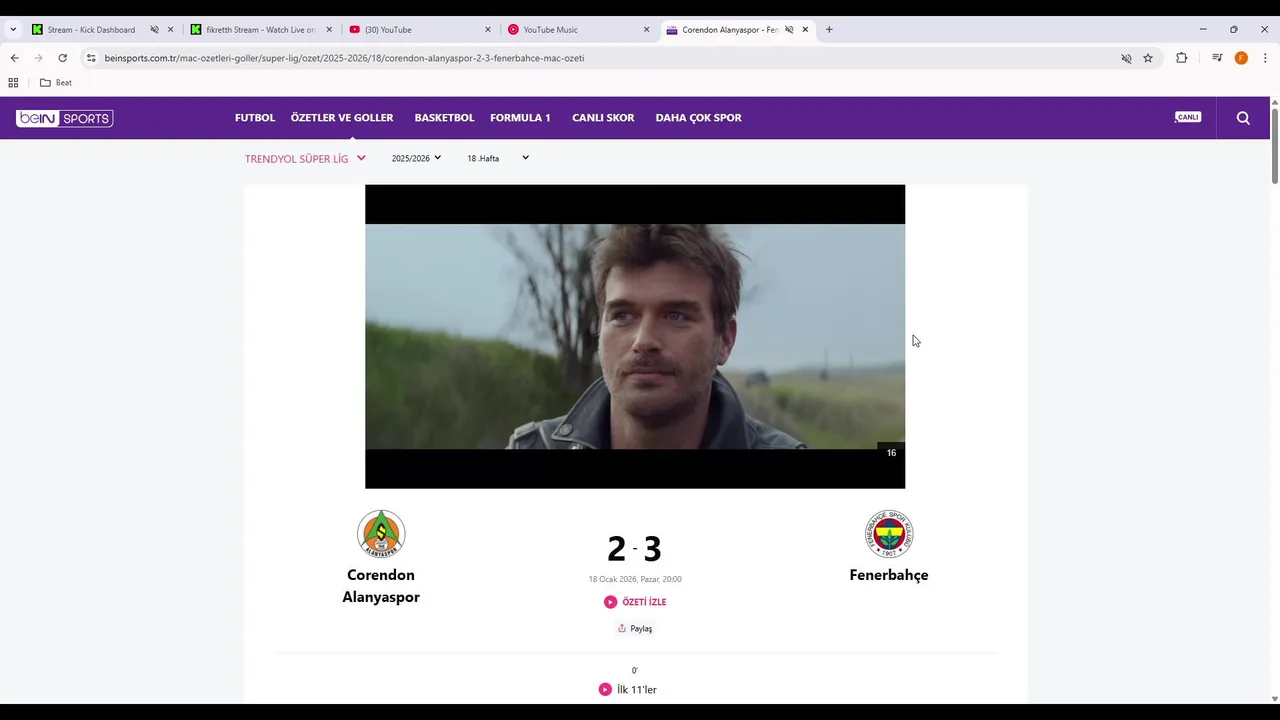Open the ÖZETLER VE GOLLER menu
Screen dimensions: 1280x720
click(342, 118)
